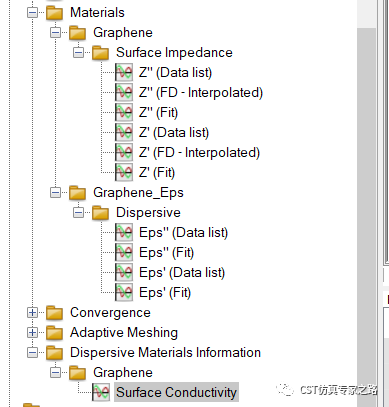The width and height of the screenshot is (389, 407).
Task: Click the Surface Conductivity plot icon
Action: point(101,392)
